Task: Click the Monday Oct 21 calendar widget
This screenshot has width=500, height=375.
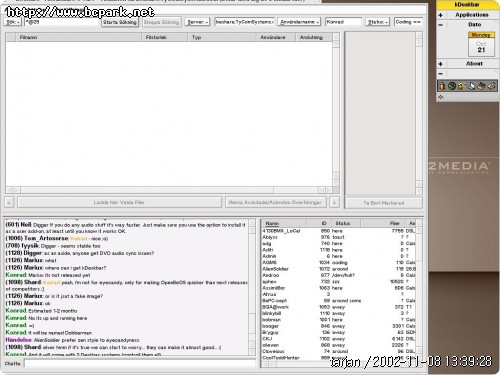Action: click(481, 44)
